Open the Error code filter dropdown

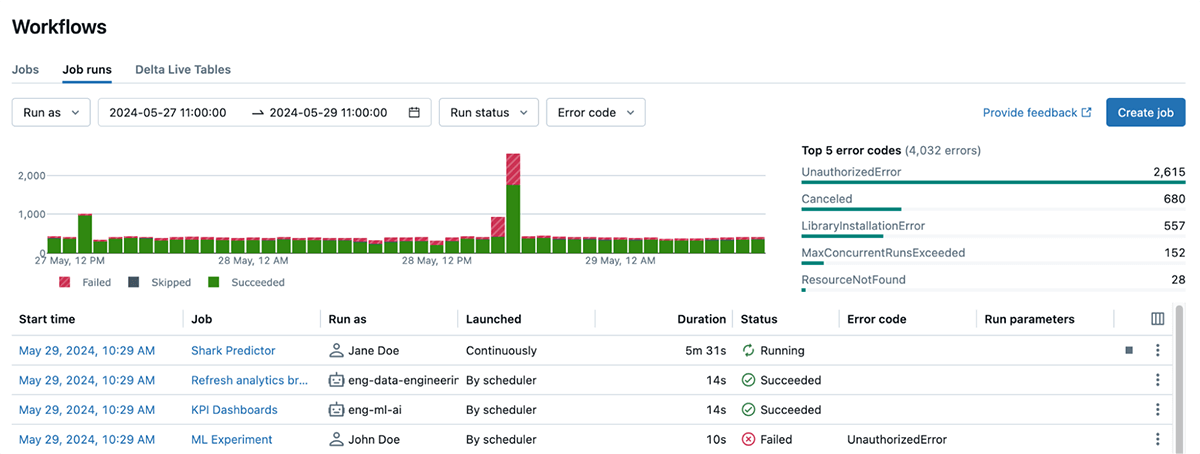(596, 113)
